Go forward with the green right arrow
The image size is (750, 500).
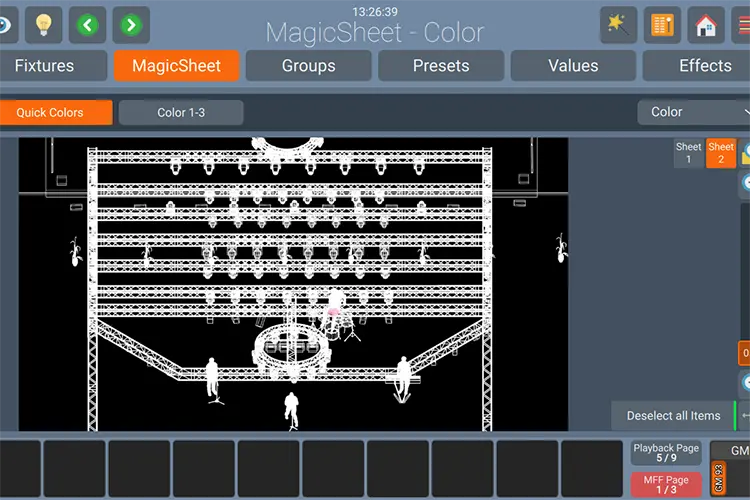131,25
